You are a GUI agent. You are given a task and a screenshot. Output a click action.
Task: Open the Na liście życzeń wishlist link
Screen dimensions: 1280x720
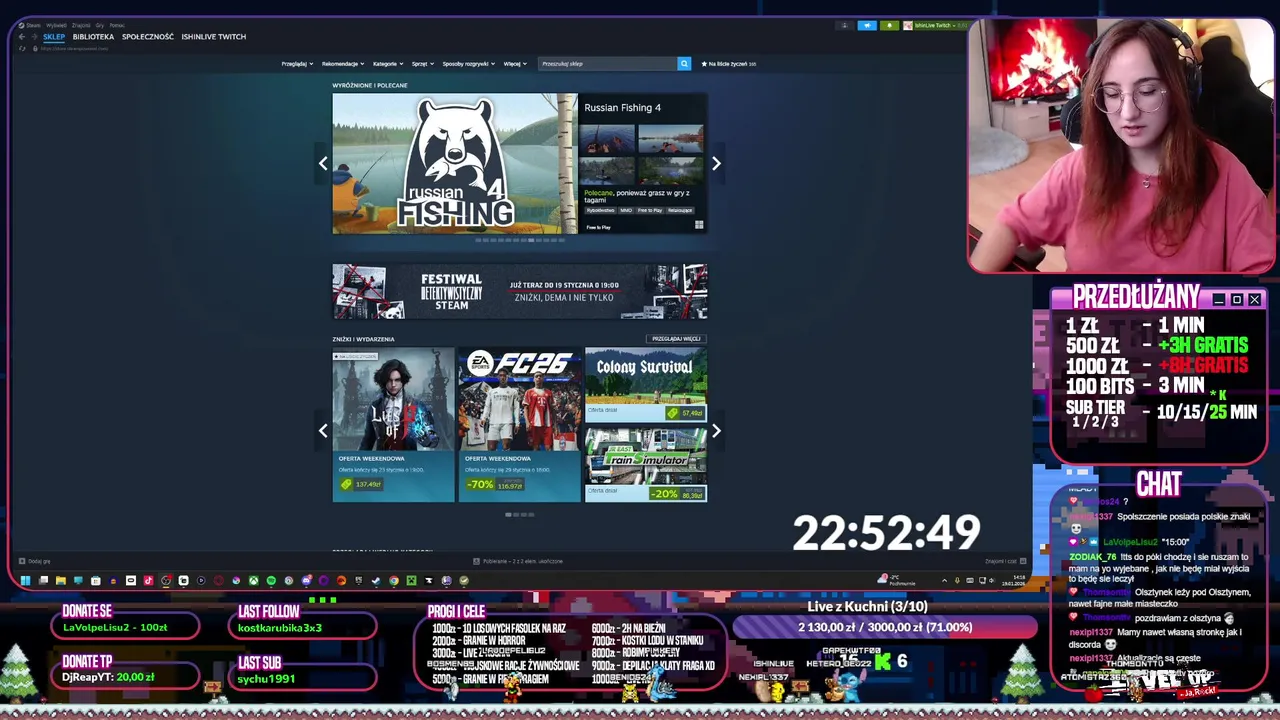tap(729, 63)
